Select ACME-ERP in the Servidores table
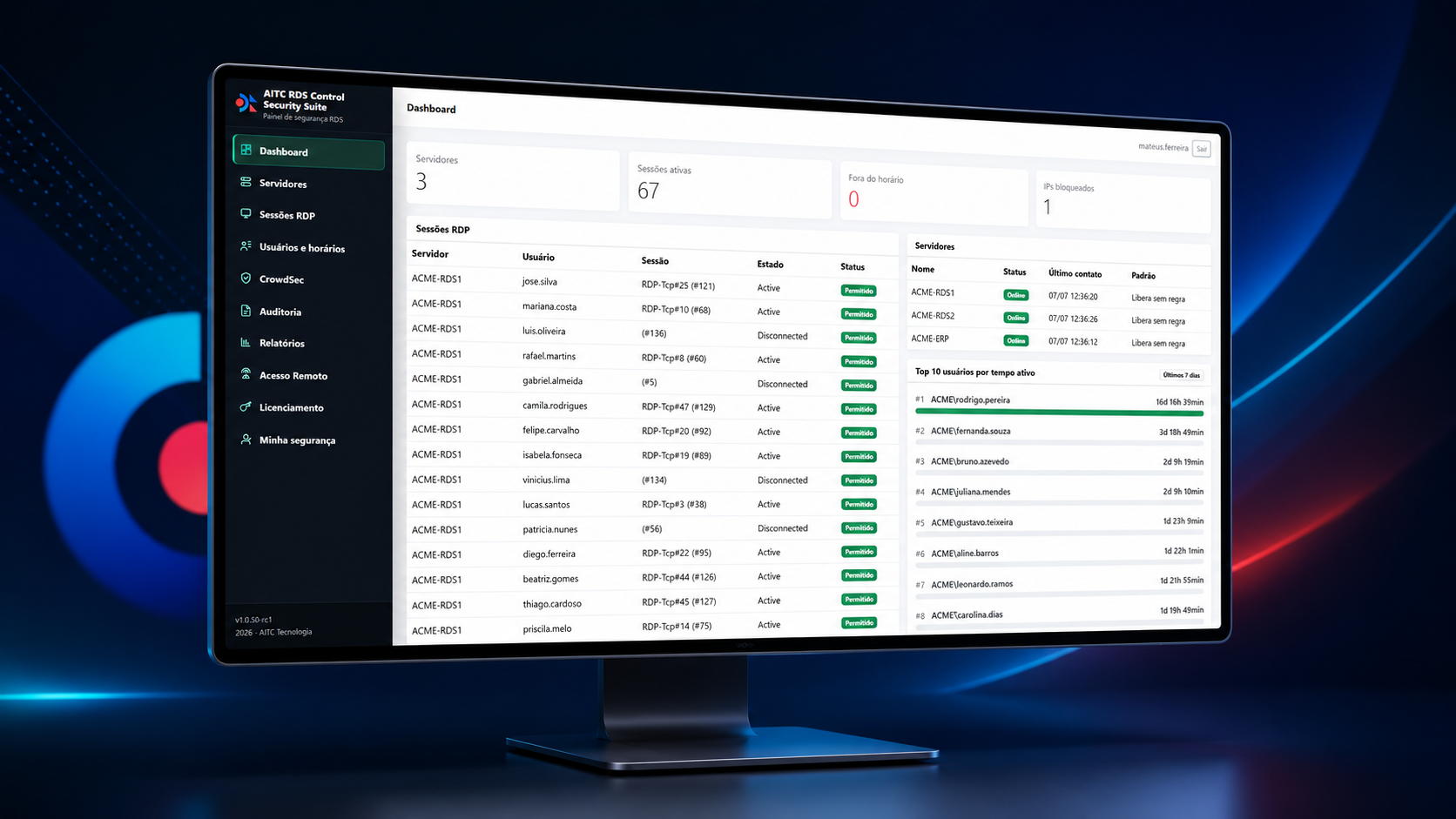1456x819 pixels. (x=930, y=338)
